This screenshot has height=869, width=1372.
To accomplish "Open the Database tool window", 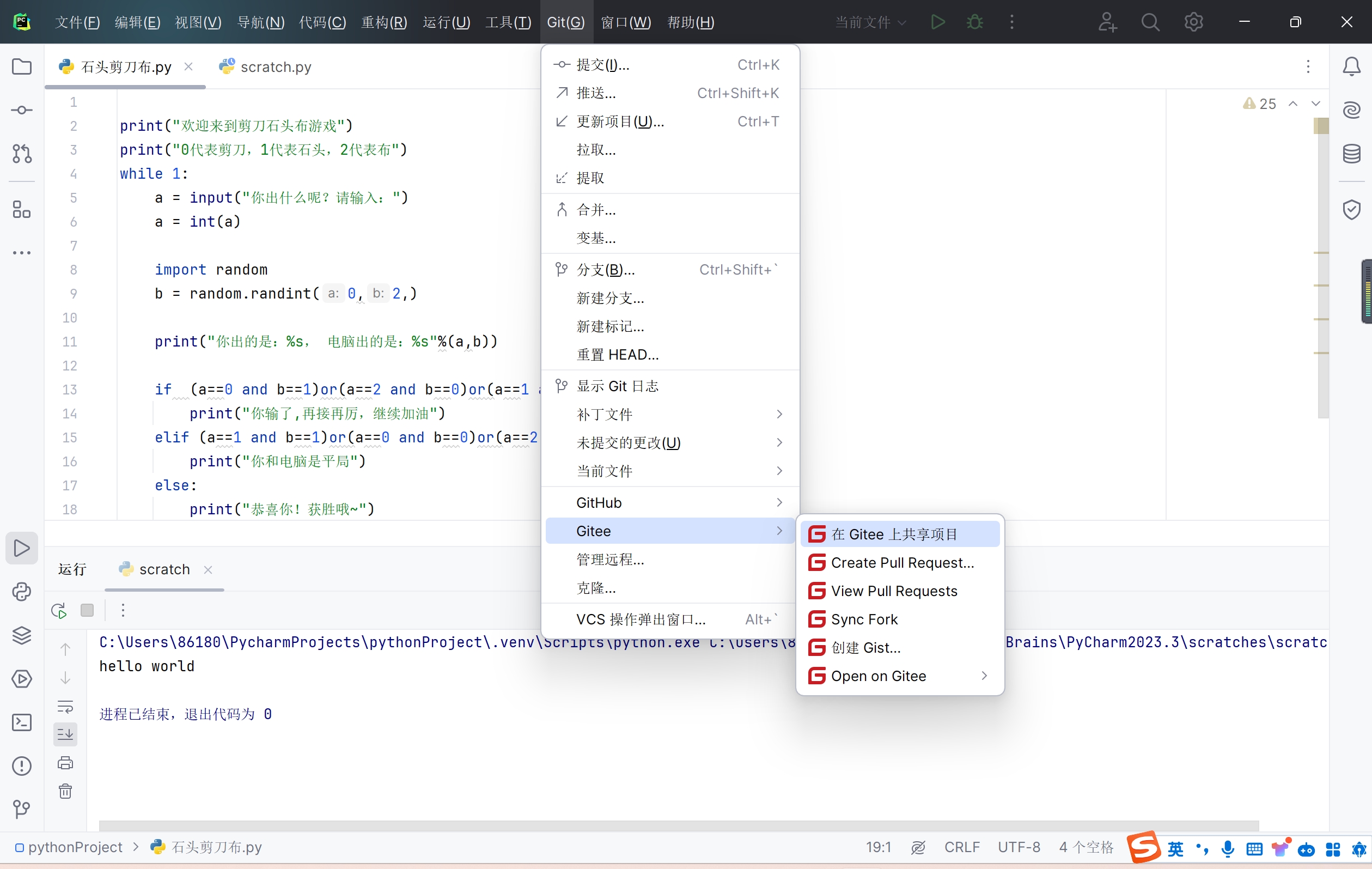I will click(x=1351, y=154).
